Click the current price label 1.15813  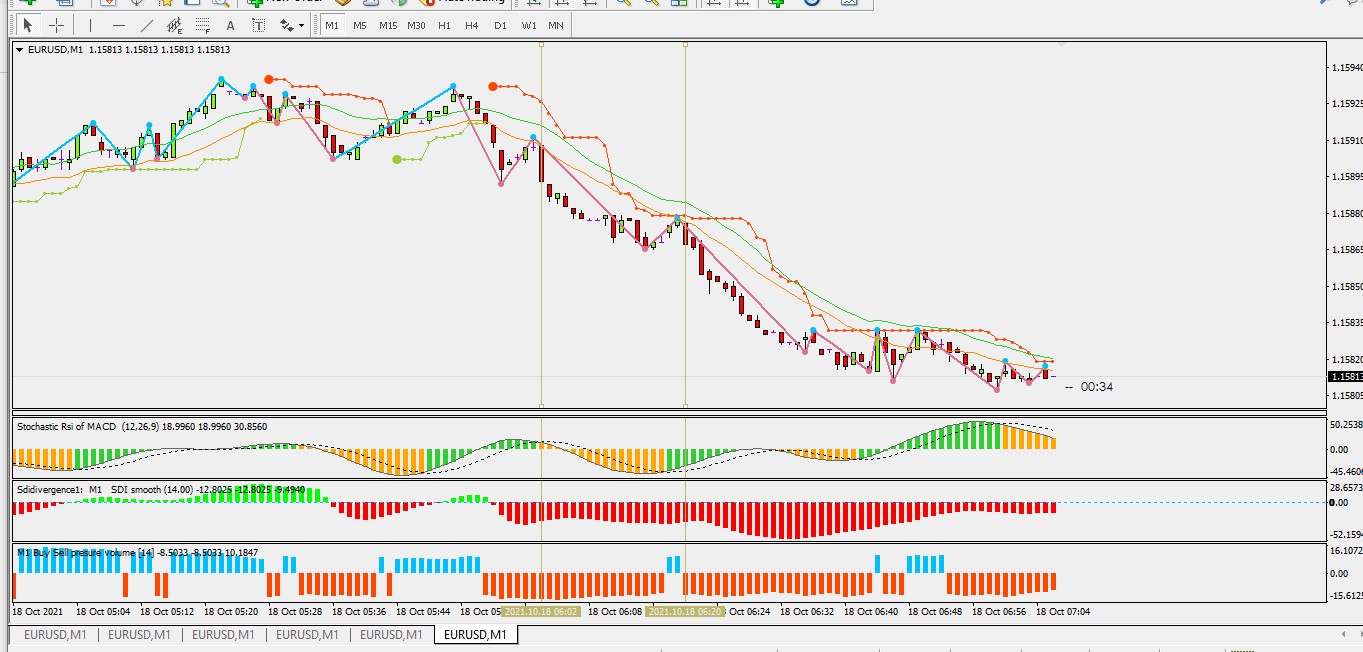click(x=1344, y=377)
